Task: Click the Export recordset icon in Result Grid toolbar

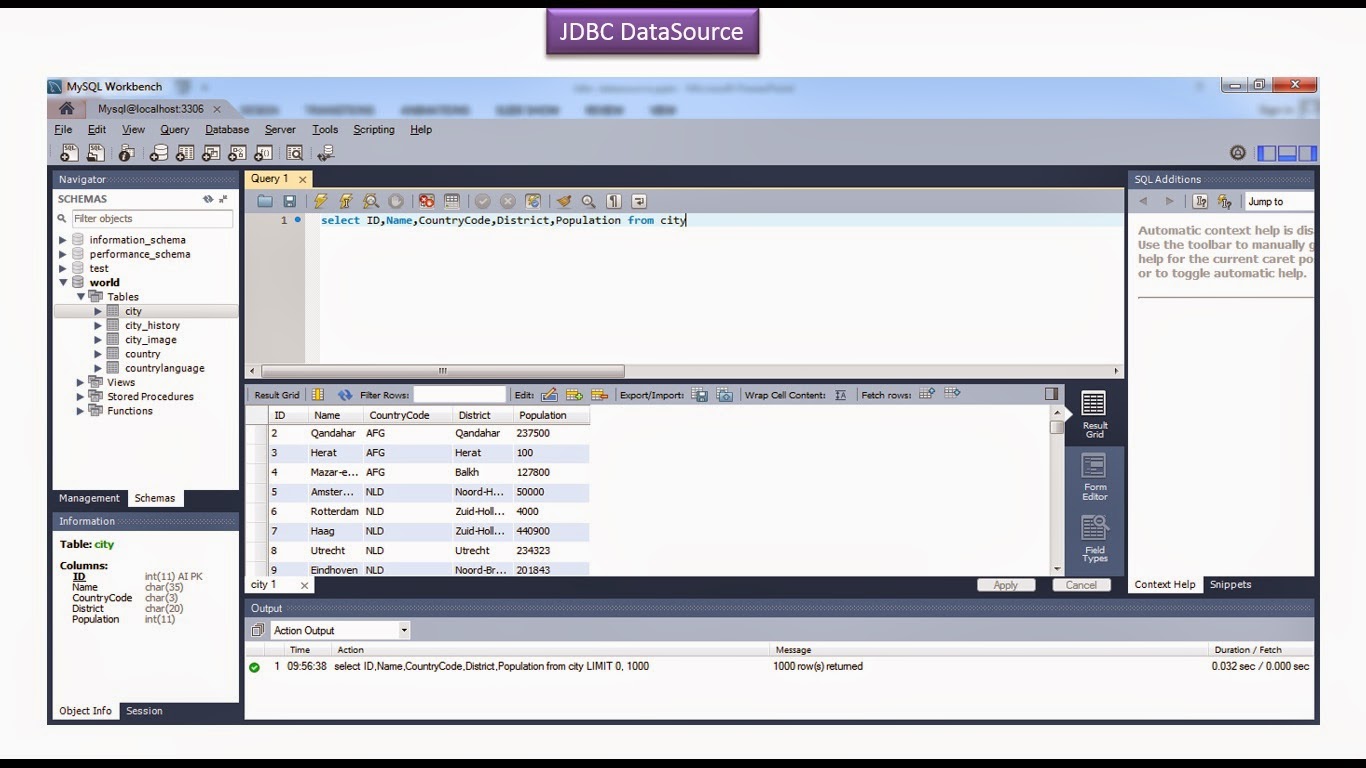Action: [697, 394]
